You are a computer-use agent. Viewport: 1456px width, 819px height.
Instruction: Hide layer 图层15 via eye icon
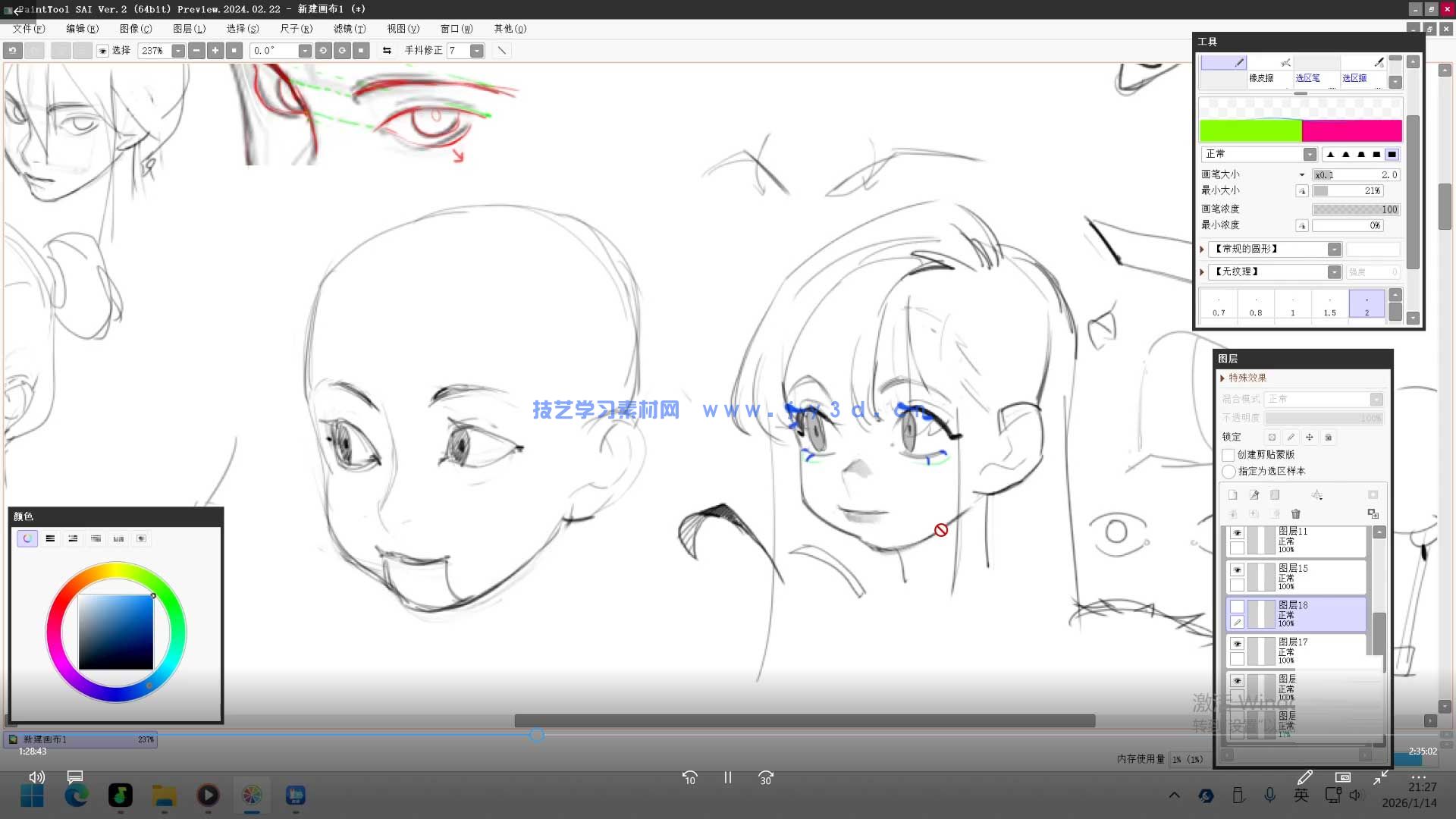click(1237, 570)
